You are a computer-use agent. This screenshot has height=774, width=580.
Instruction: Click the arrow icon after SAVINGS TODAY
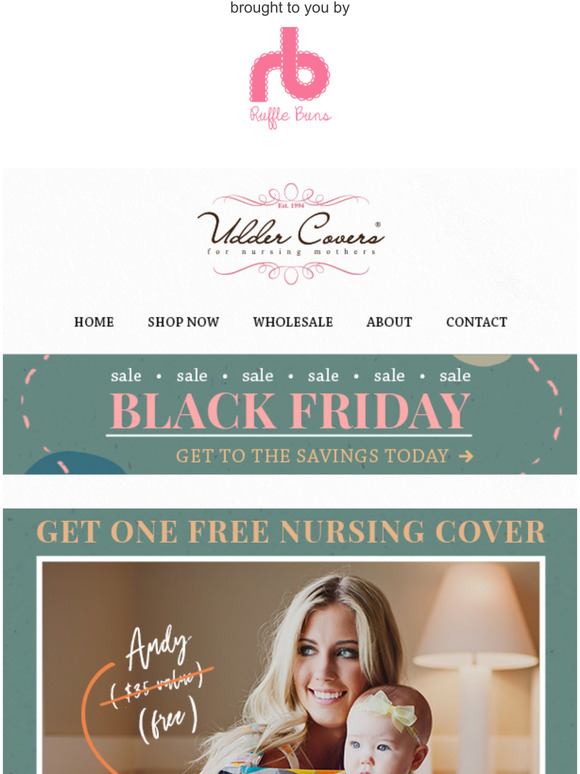coord(466,456)
